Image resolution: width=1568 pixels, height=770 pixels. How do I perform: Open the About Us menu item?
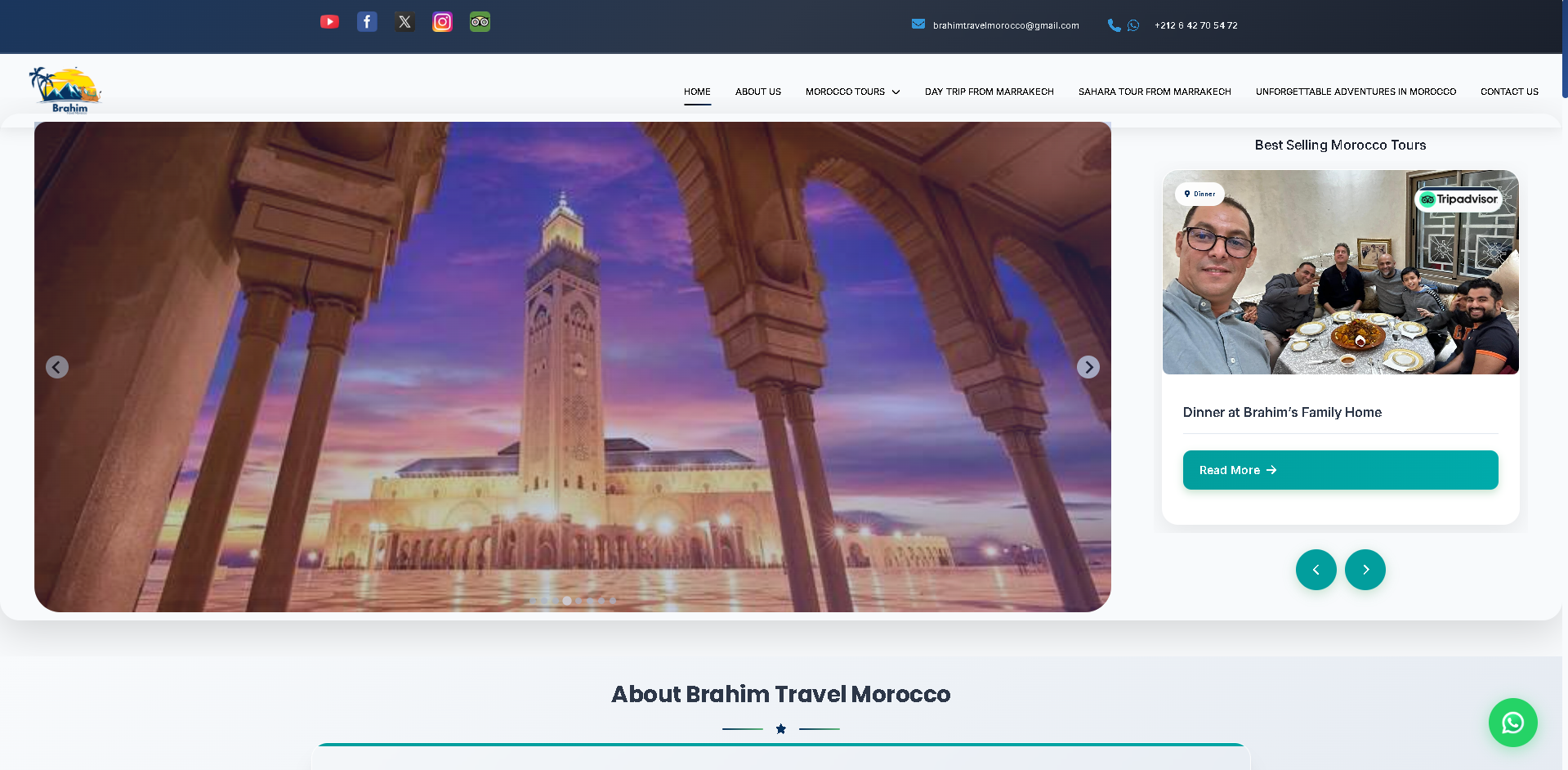(757, 92)
